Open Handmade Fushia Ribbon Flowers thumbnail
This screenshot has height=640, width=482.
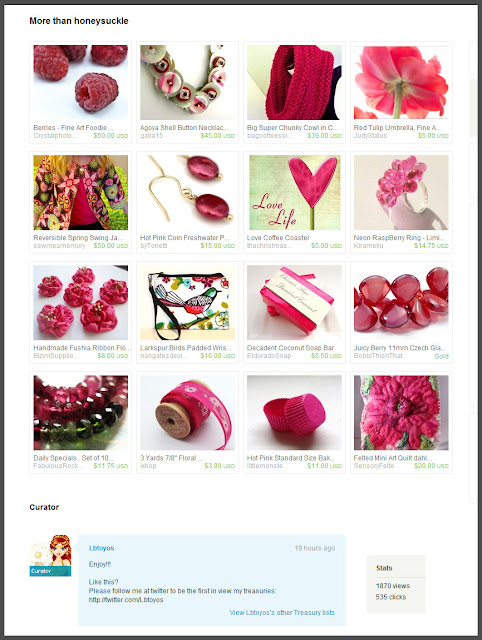click(80, 302)
